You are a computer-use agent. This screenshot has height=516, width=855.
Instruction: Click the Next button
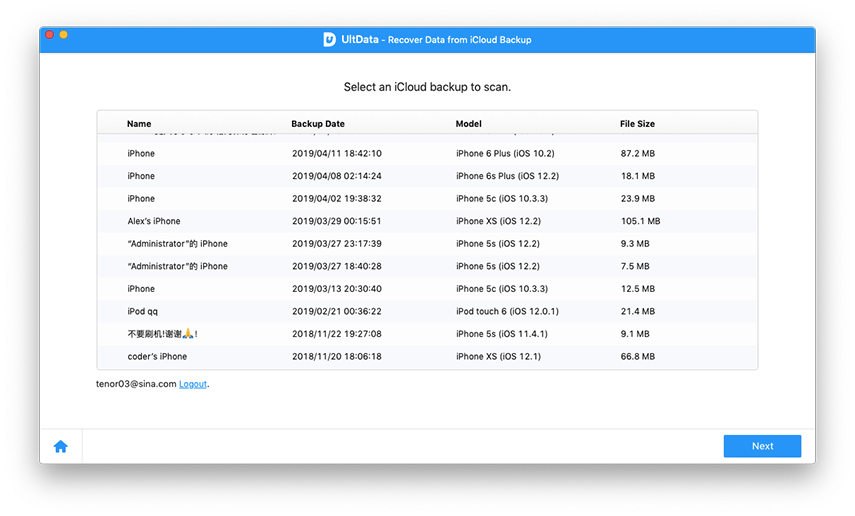click(x=762, y=446)
